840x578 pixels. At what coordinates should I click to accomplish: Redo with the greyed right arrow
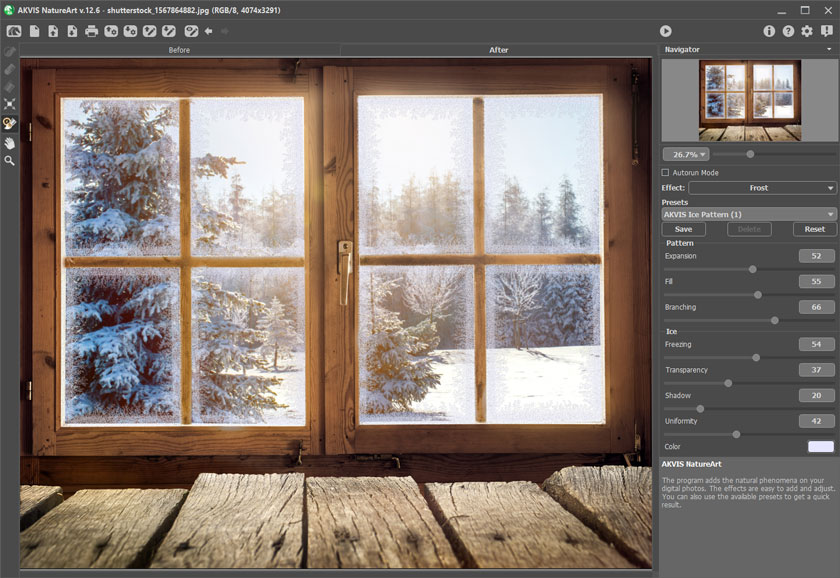pyautogui.click(x=225, y=31)
